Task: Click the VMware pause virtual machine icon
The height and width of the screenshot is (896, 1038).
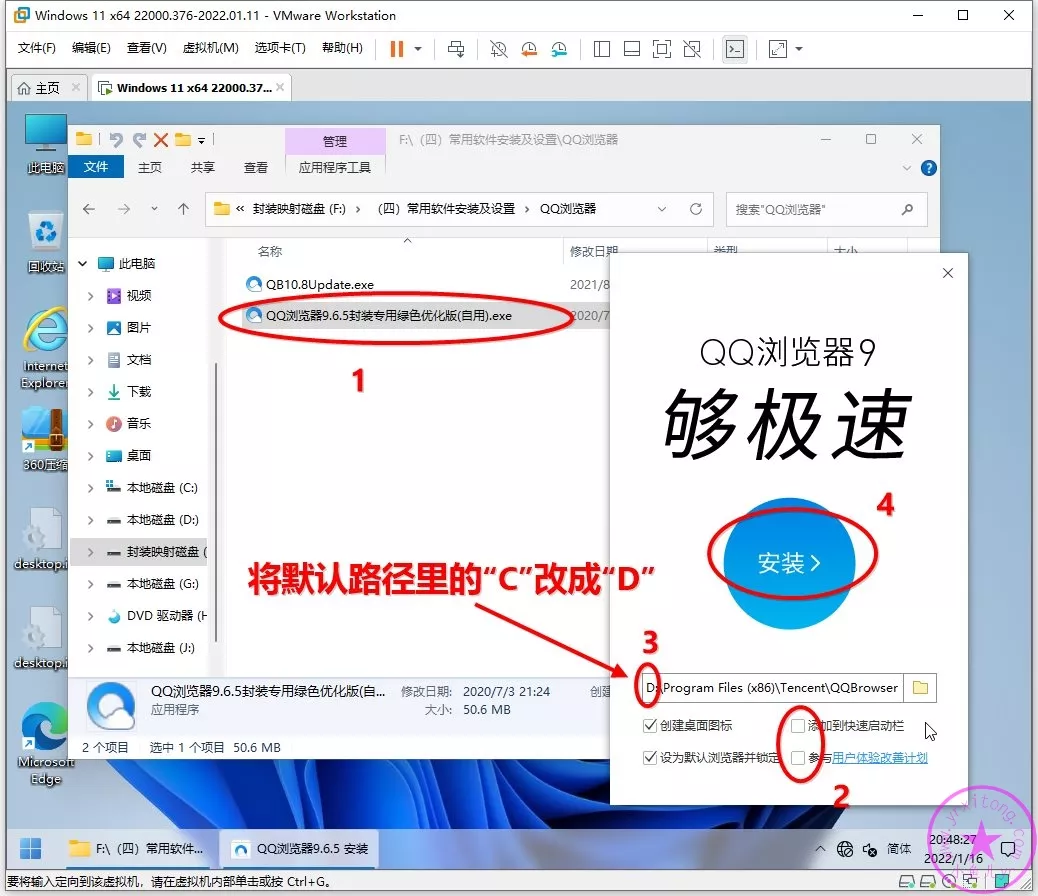Action: click(397, 48)
